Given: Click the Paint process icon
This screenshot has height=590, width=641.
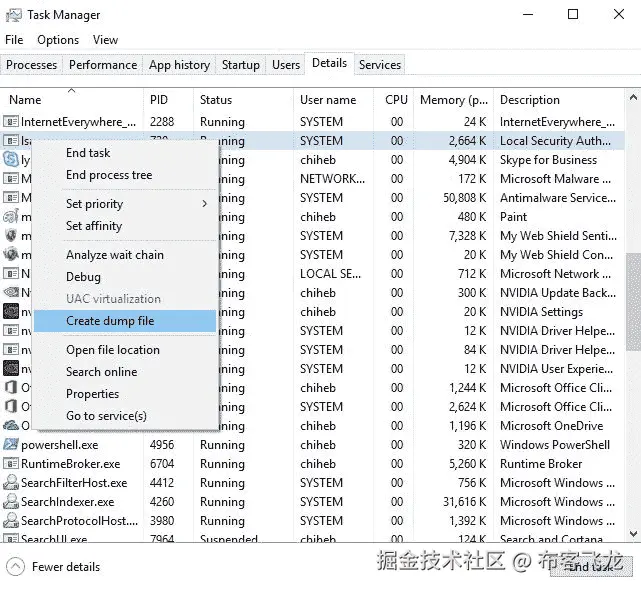Looking at the screenshot, I should point(11,216).
